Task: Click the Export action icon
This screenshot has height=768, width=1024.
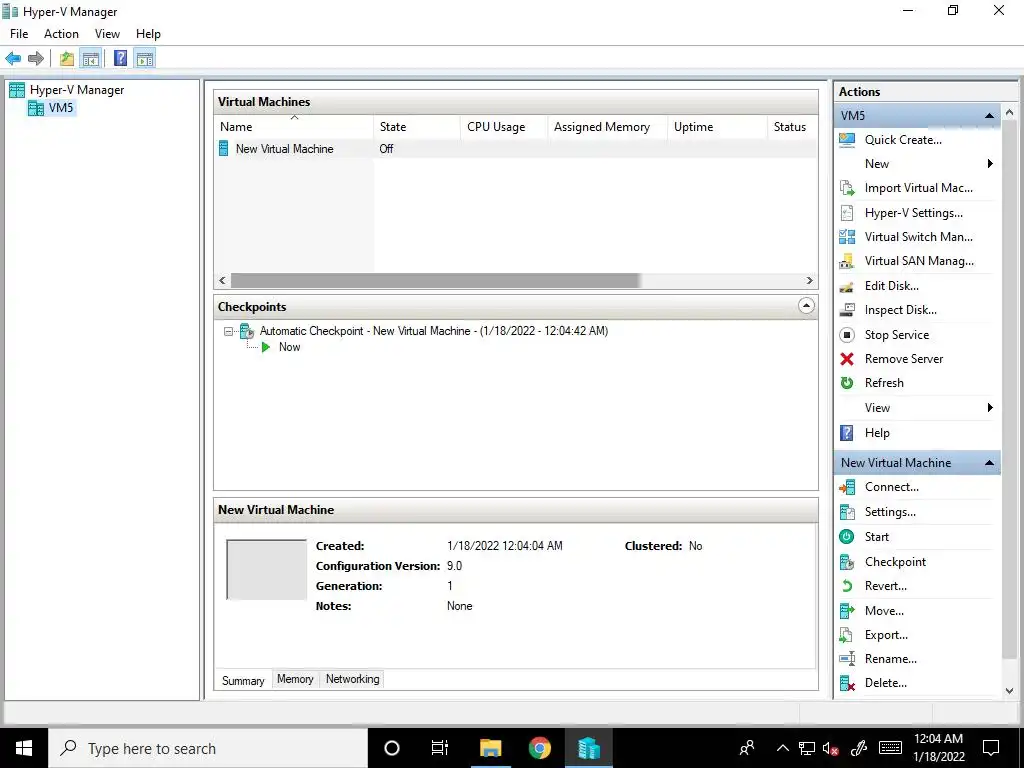Action: pyautogui.click(x=847, y=635)
